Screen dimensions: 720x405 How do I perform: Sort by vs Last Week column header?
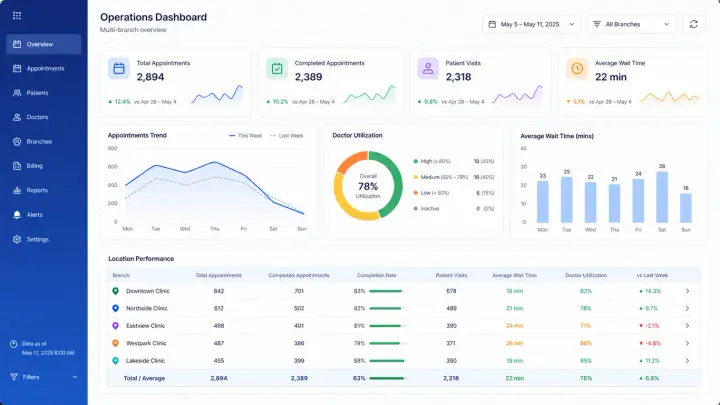point(652,276)
